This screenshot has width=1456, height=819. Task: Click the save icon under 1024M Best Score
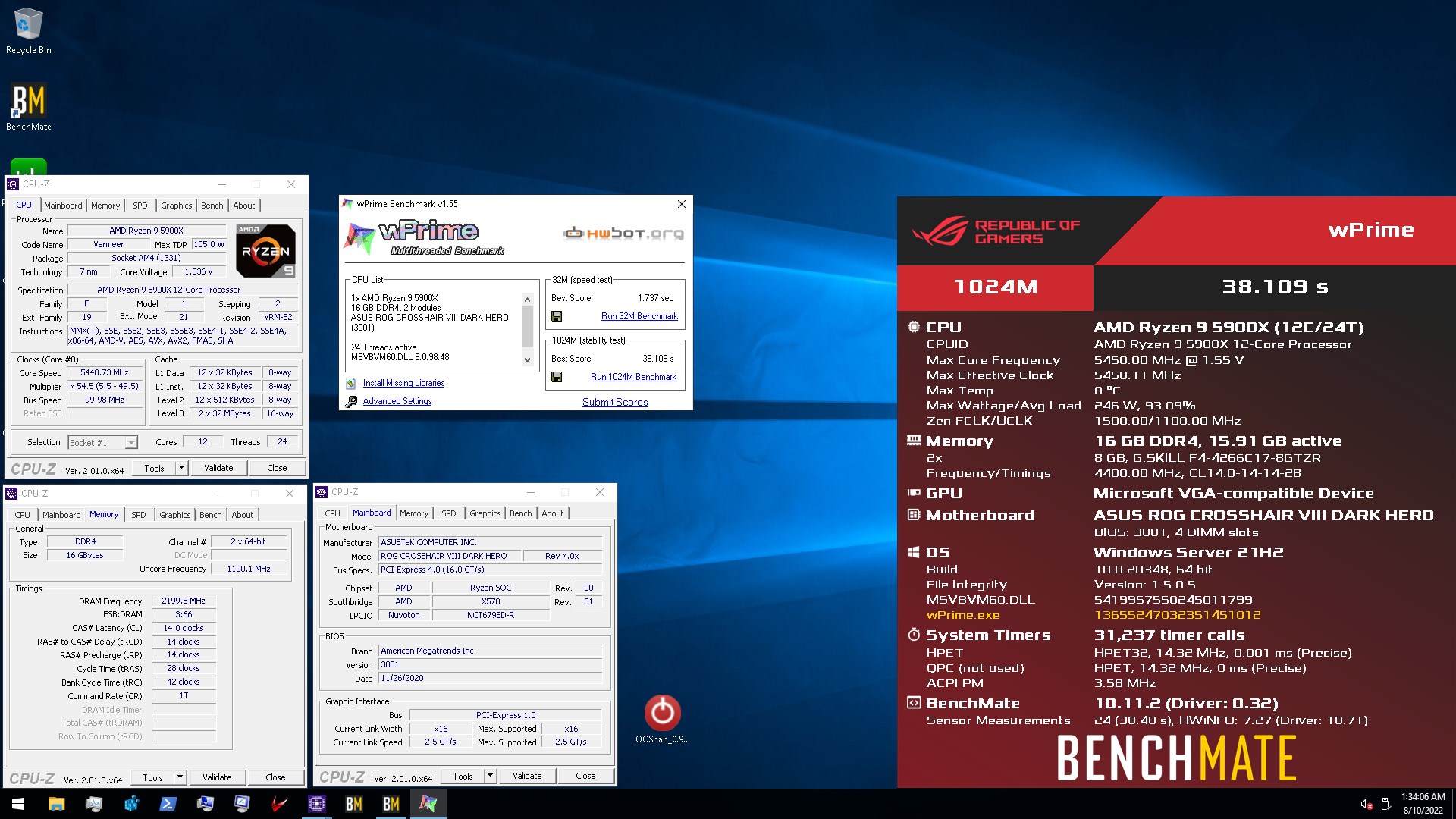click(557, 377)
